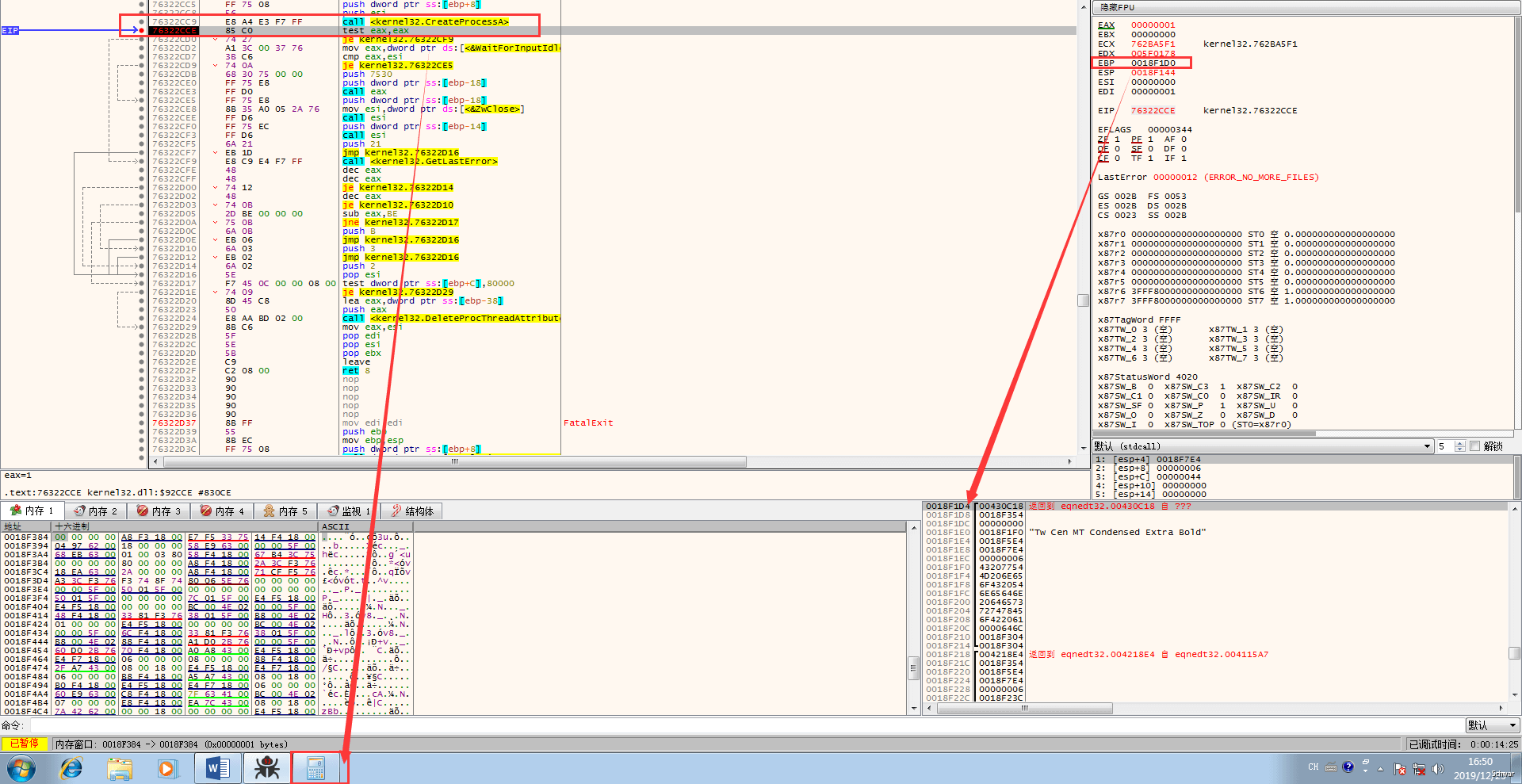Switch to the 内存 2 dump tab

pos(96,511)
